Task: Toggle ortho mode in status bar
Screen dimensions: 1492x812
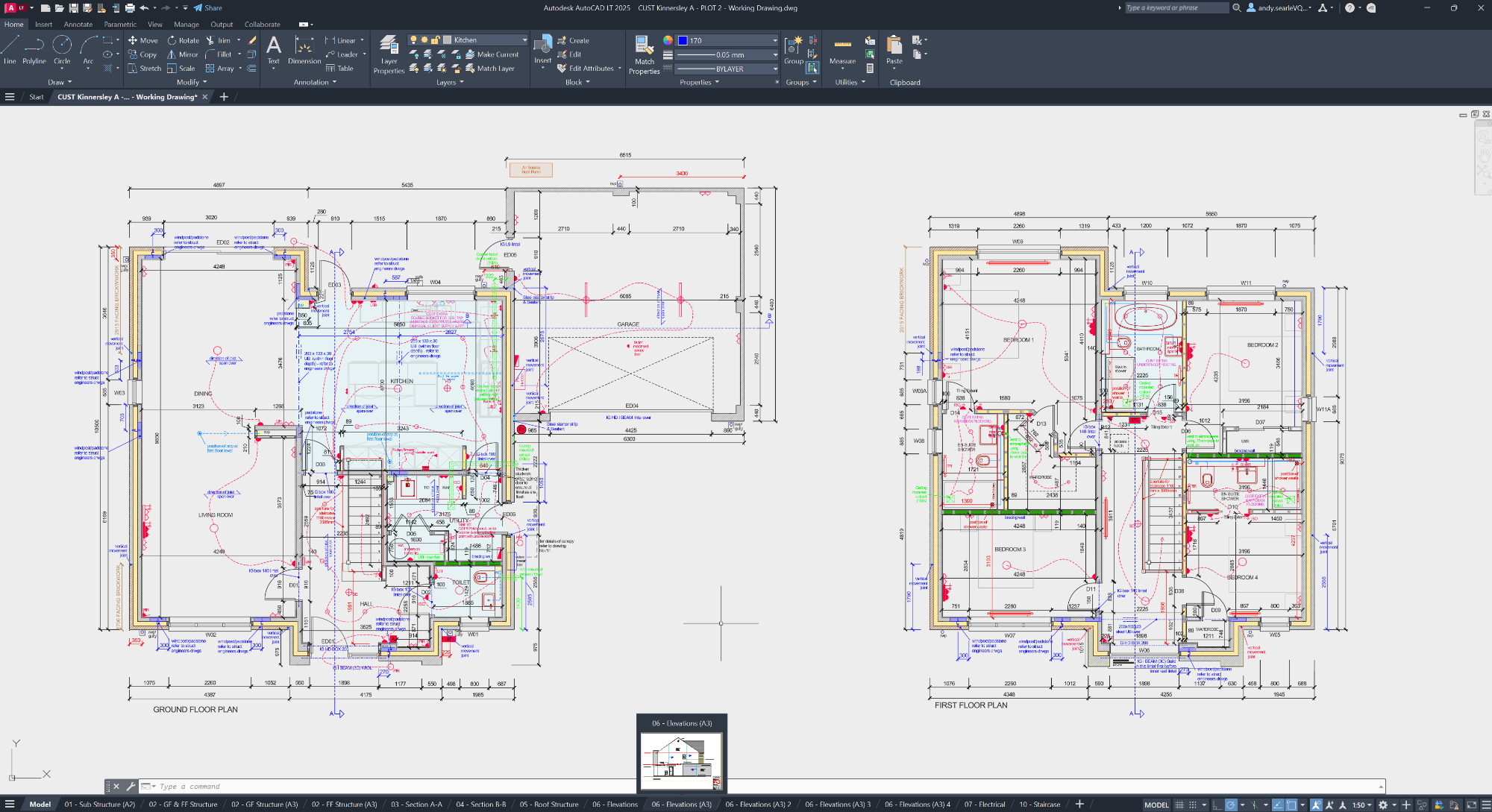Action: 1217,805
